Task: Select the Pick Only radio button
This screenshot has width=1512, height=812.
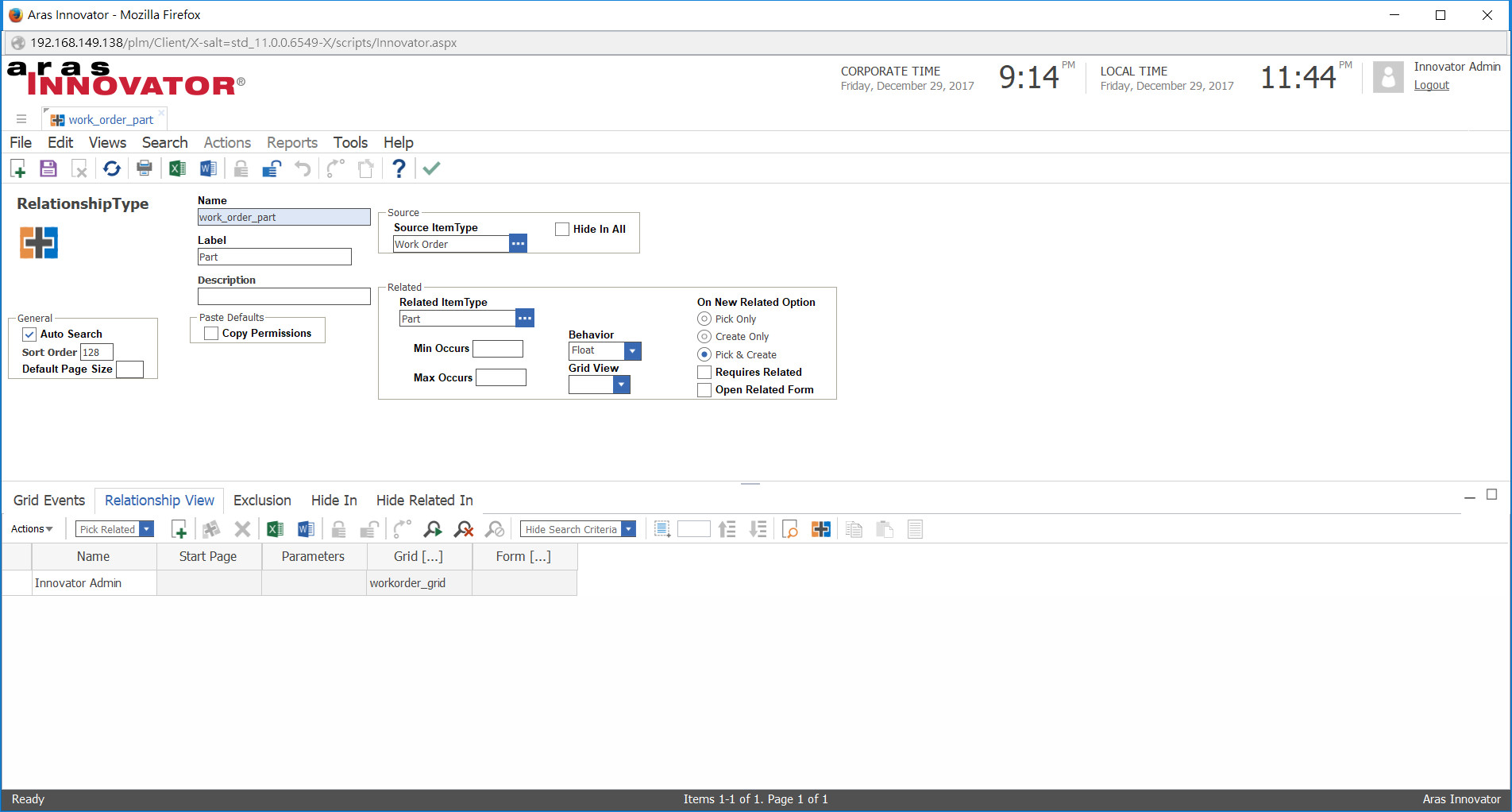Action: (x=704, y=319)
